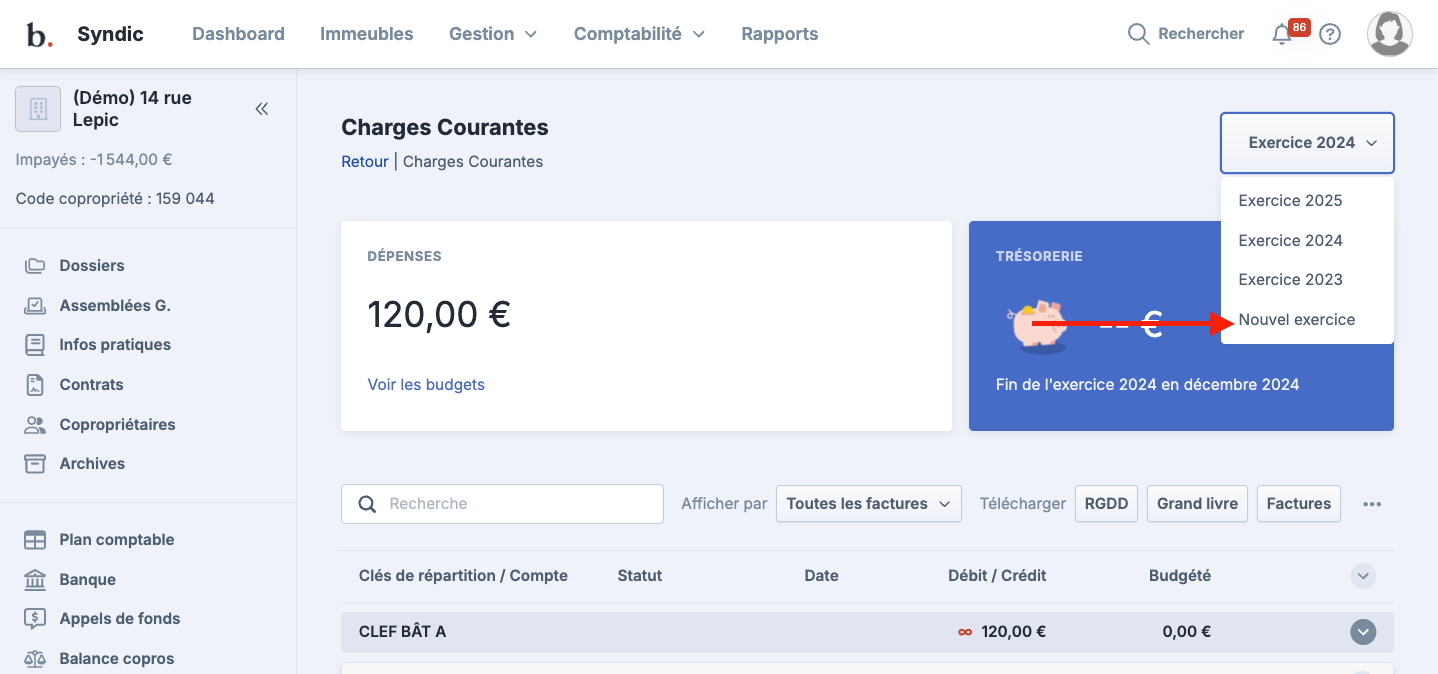Download the RGDD report
This screenshot has width=1438, height=674.
tap(1106, 504)
